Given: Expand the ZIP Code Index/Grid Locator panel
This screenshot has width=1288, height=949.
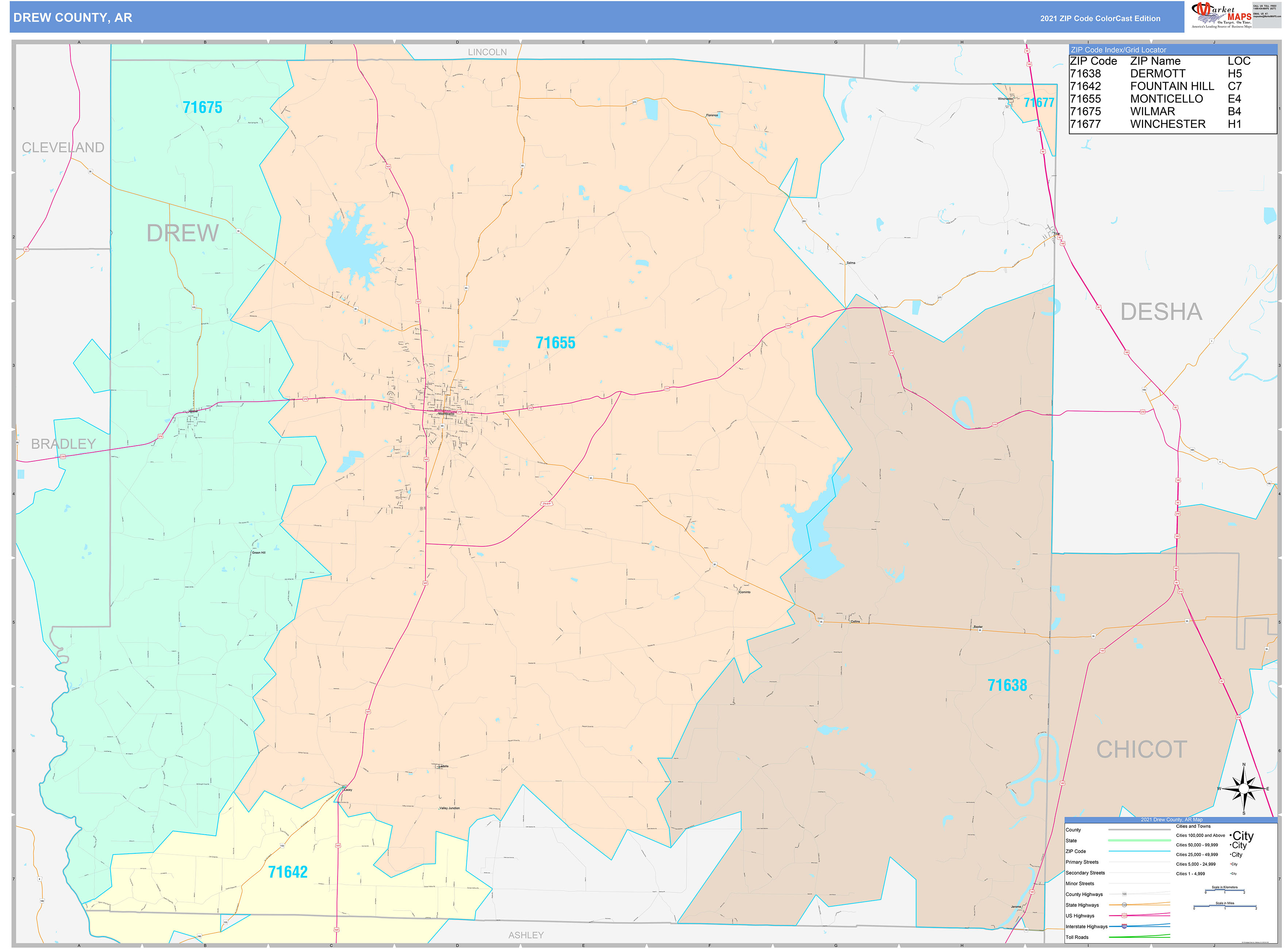Looking at the screenshot, I should tap(1118, 50).
